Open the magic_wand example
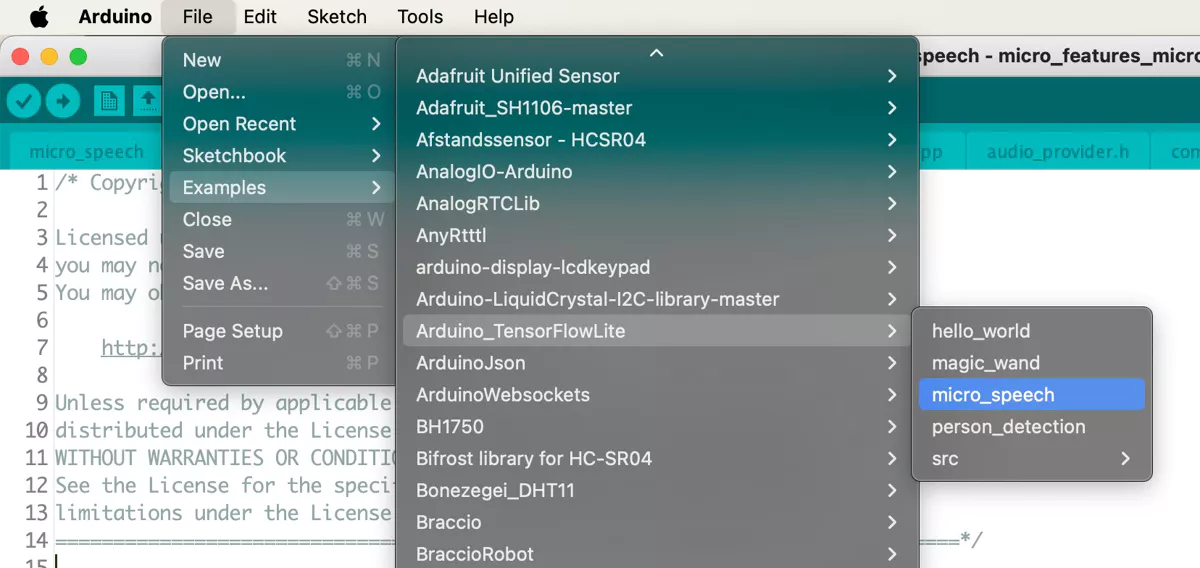 point(1031,363)
